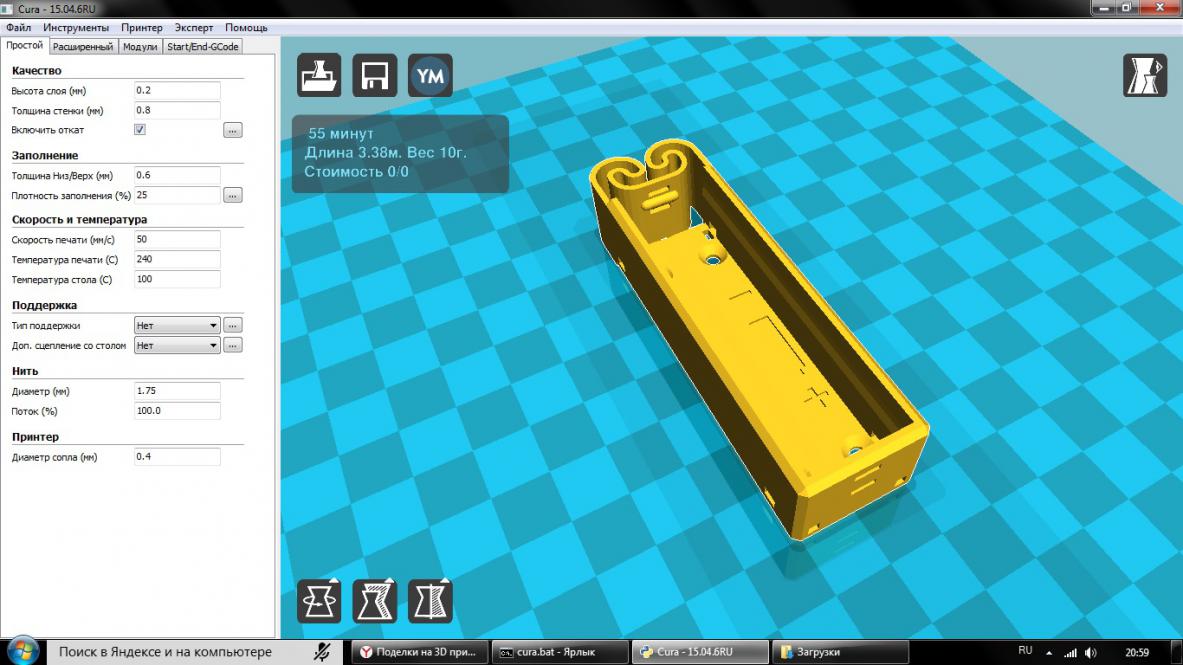Open the platform adhesion dropdown

coord(177,346)
